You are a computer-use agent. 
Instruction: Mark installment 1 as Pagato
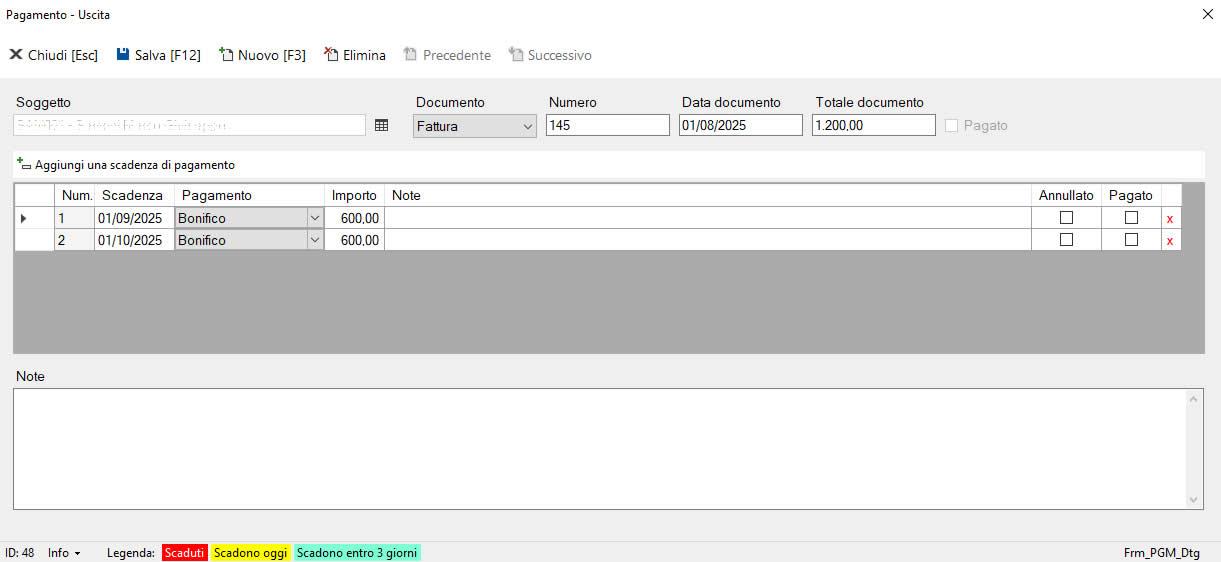1131,218
